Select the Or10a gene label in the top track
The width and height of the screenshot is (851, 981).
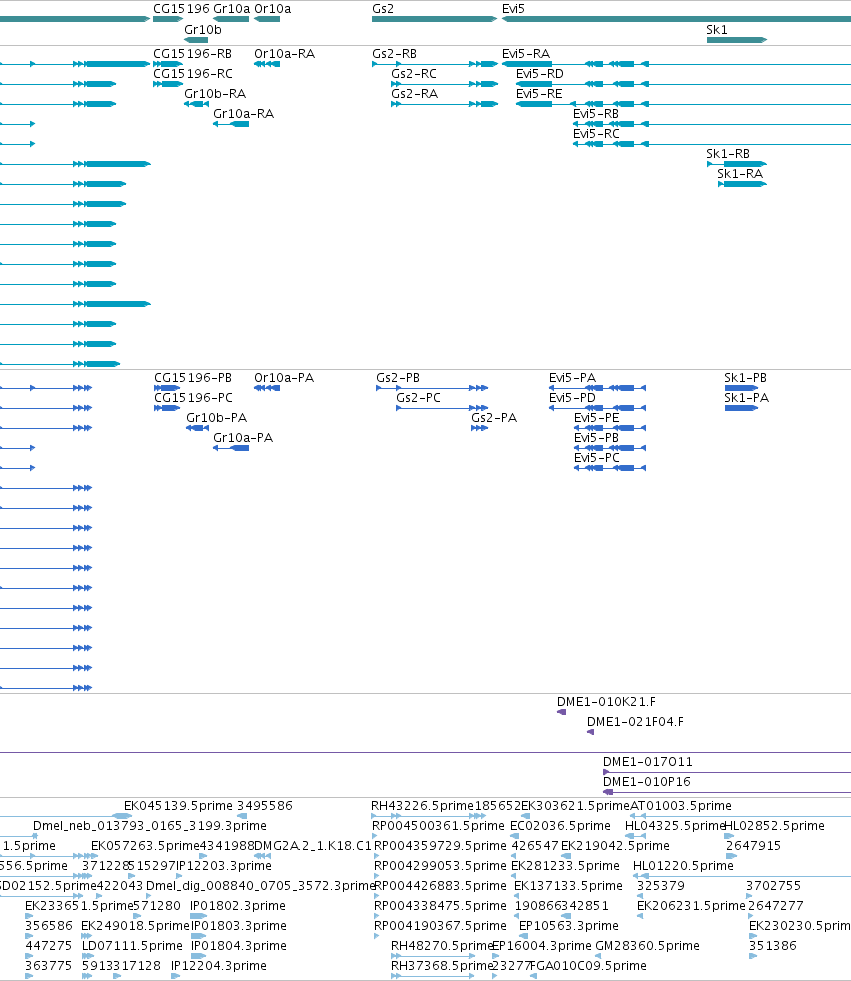273,9
